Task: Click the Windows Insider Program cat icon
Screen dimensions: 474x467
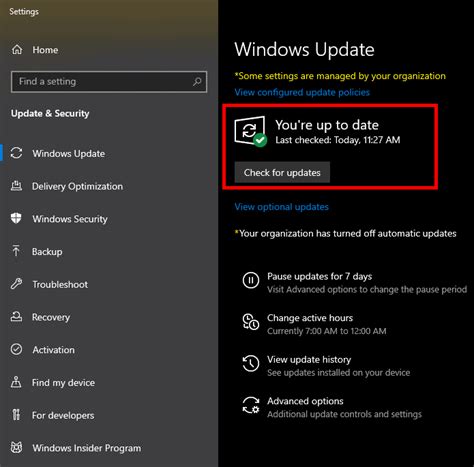Action: click(16, 447)
